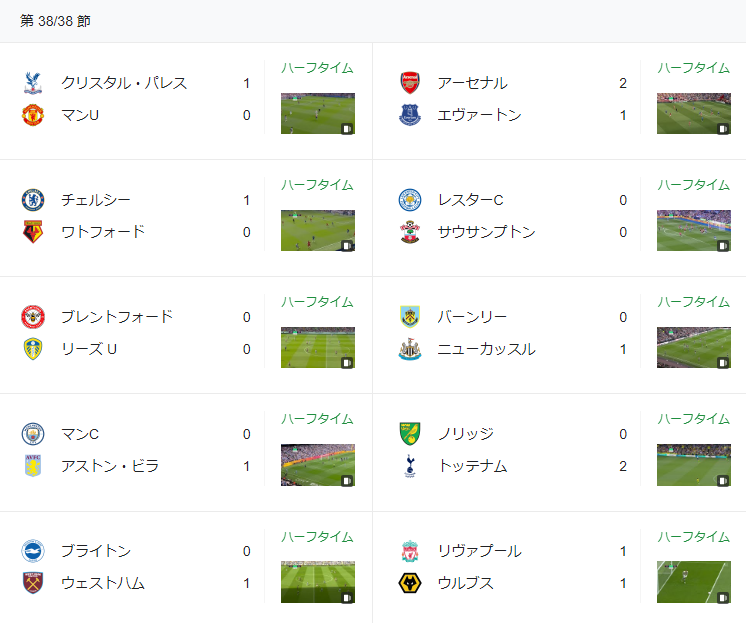Click the Wolves club crest
This screenshot has width=746, height=623.
[x=409, y=583]
